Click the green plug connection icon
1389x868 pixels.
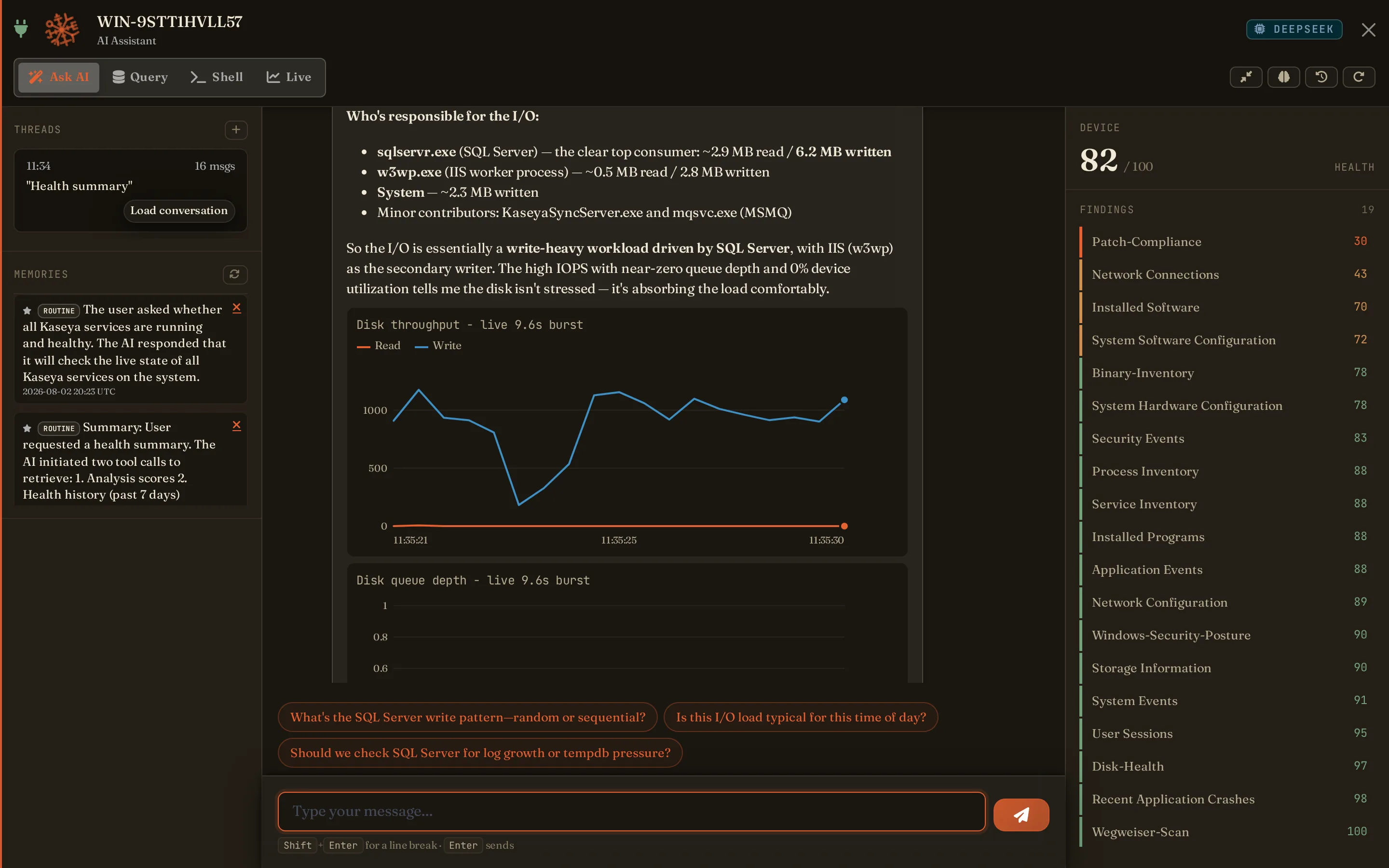tap(21, 29)
